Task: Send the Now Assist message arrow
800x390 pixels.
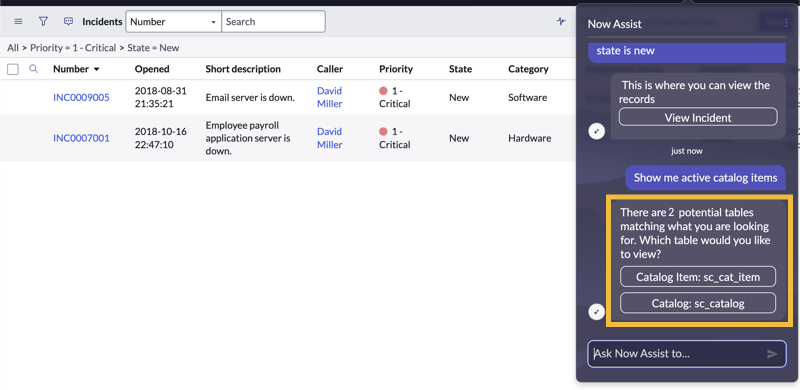Action: (x=772, y=354)
